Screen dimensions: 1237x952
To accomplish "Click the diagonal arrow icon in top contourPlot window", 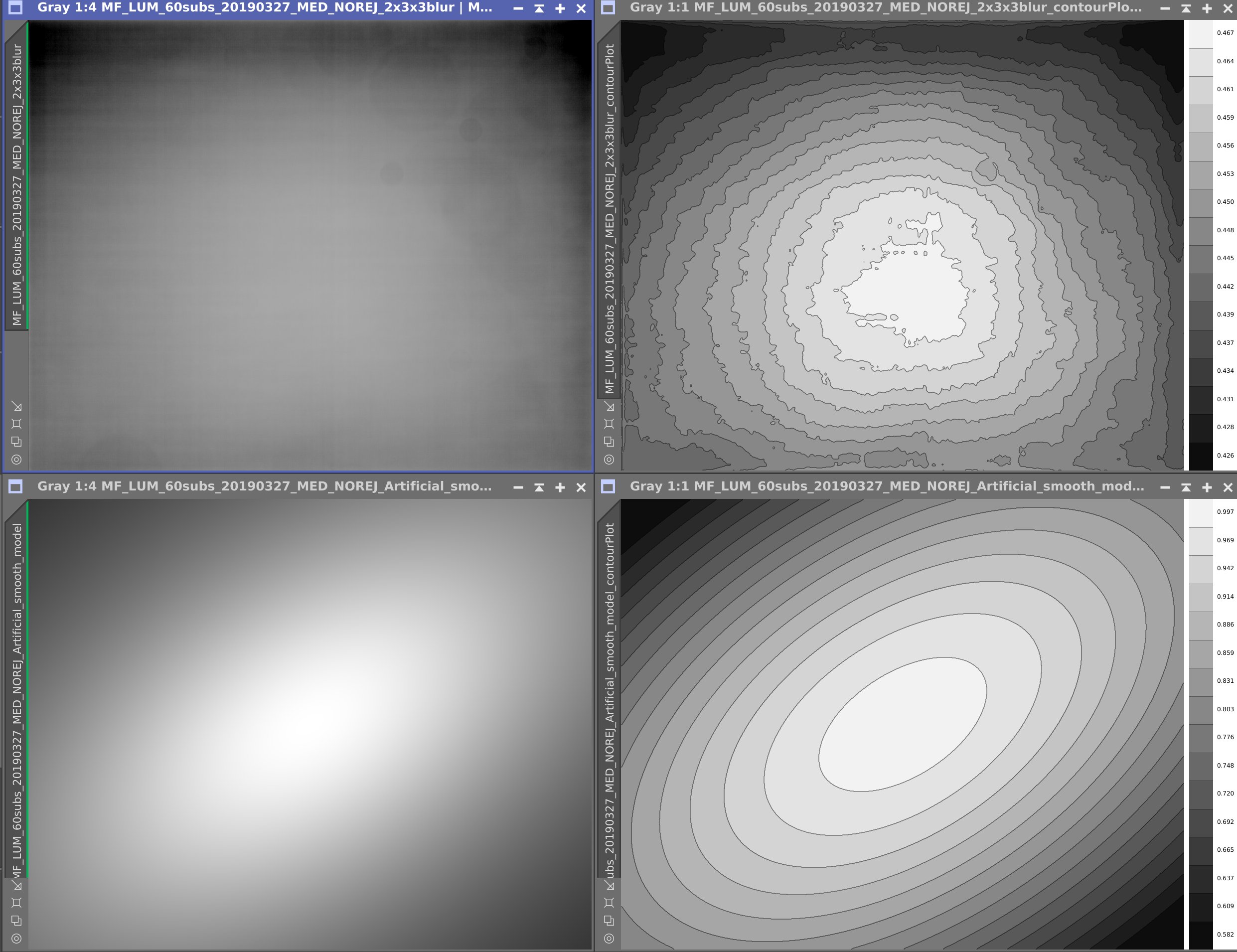I will [609, 407].
